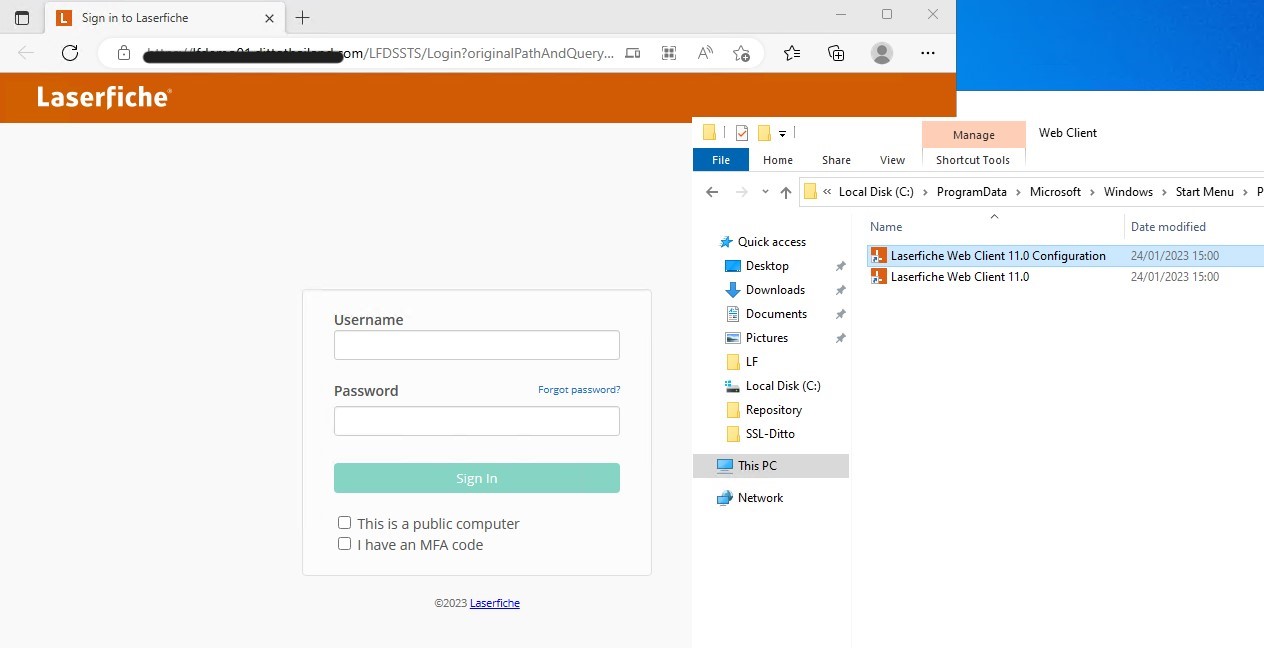Open the browser profile avatar
Image resolution: width=1264 pixels, height=648 pixels.
(x=882, y=53)
